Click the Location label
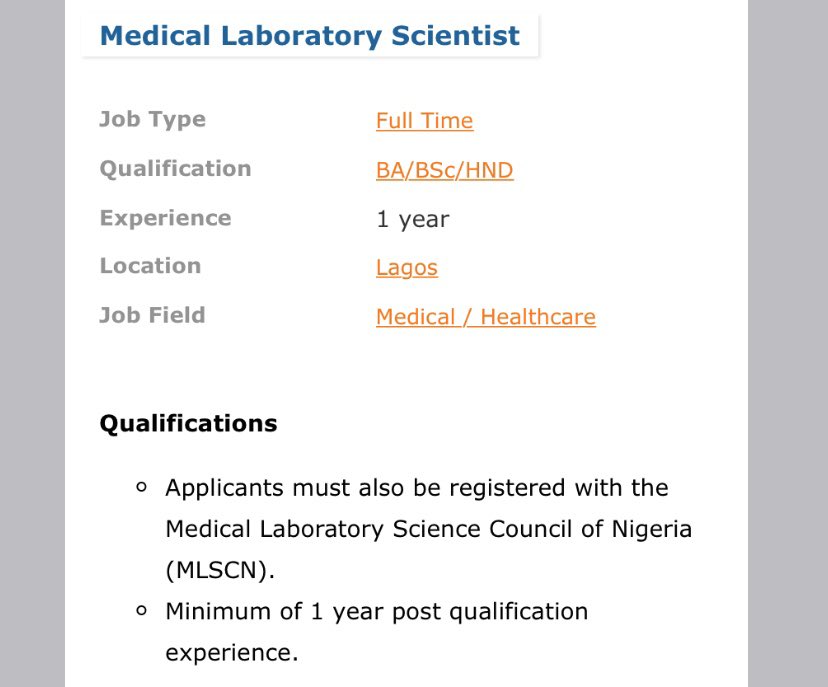This screenshot has height=687, width=828. click(150, 266)
